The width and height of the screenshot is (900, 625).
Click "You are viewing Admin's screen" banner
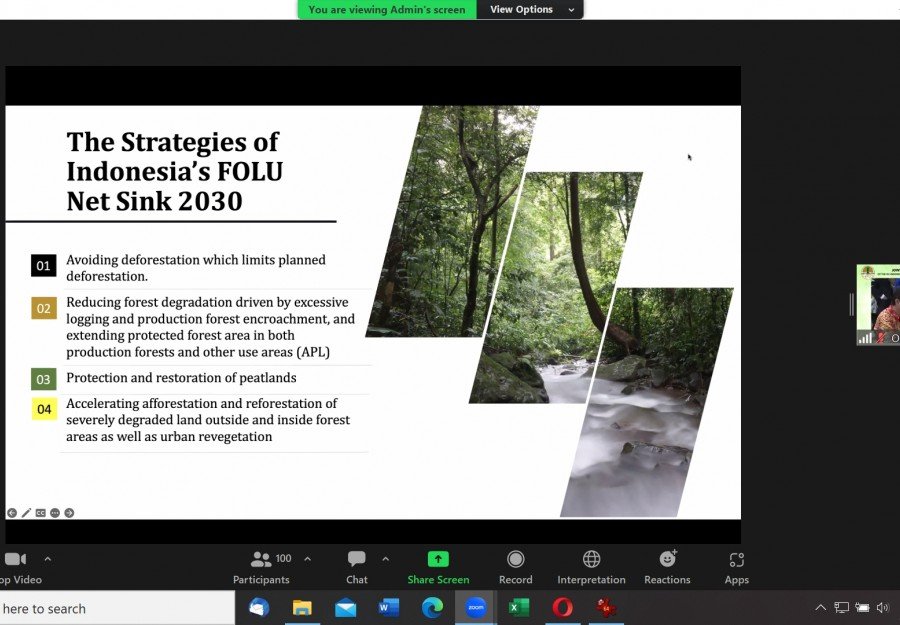click(x=386, y=9)
